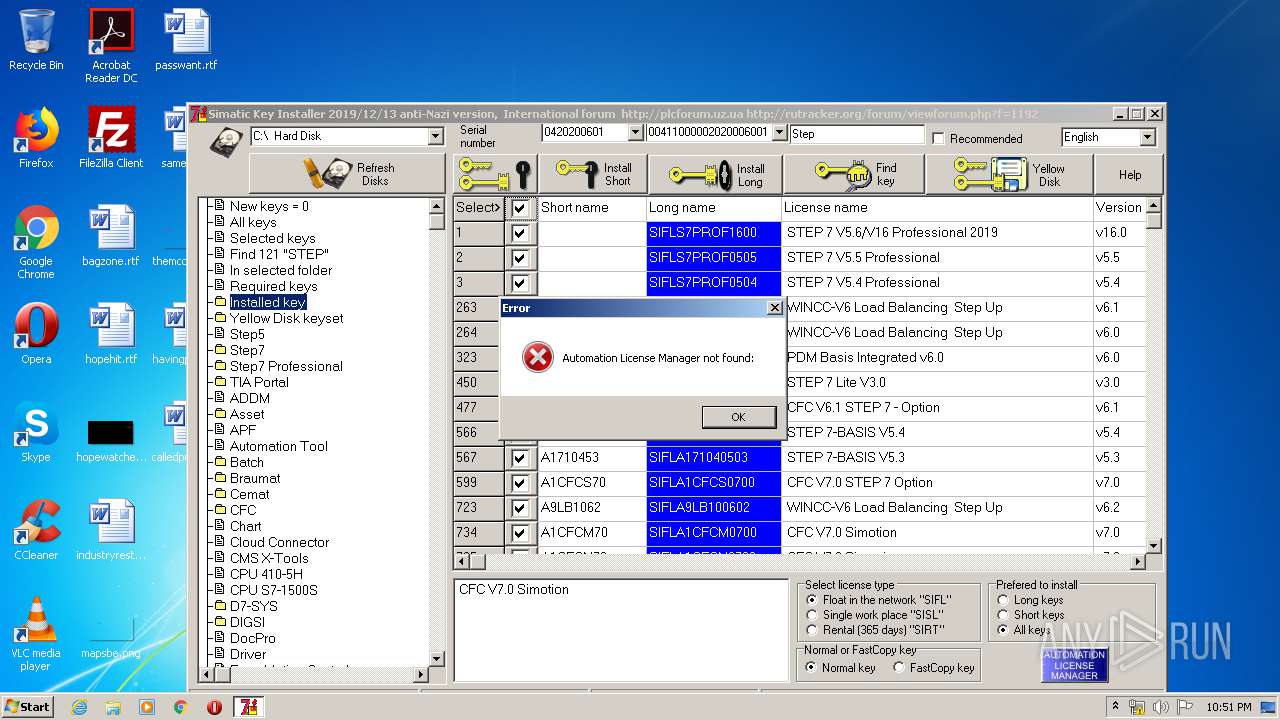
Task: Select the FastCopy key option
Action: point(899,668)
